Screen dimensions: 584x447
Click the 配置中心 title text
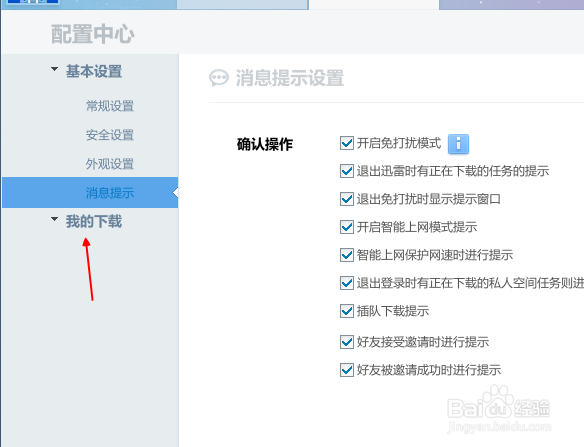[92, 34]
